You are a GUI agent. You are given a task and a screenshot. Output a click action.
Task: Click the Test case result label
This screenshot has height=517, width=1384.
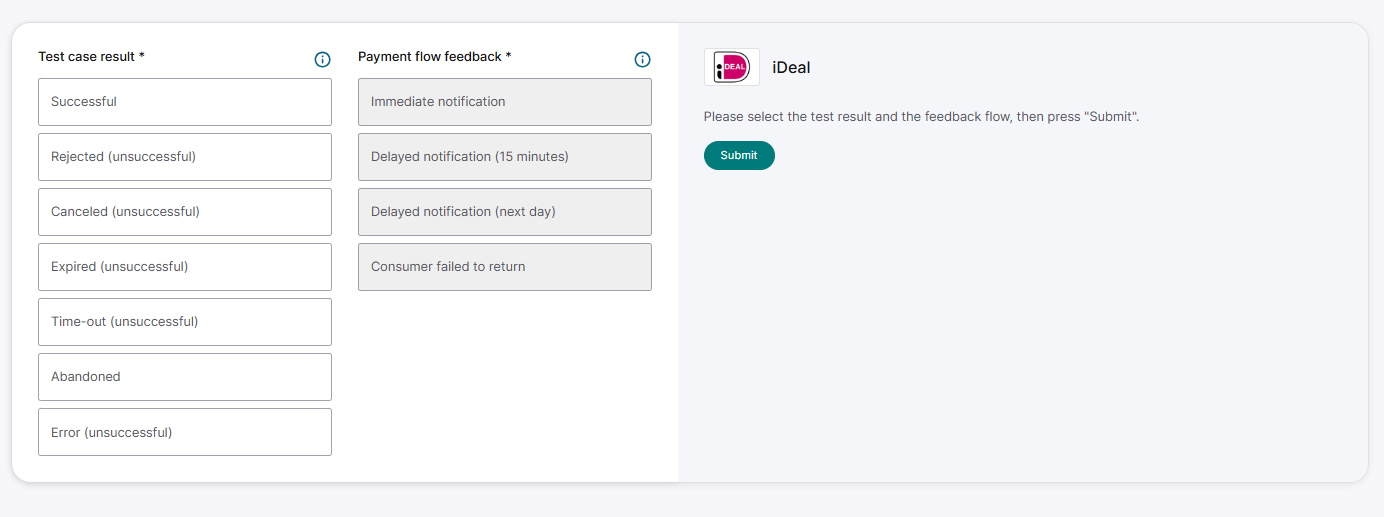(91, 57)
